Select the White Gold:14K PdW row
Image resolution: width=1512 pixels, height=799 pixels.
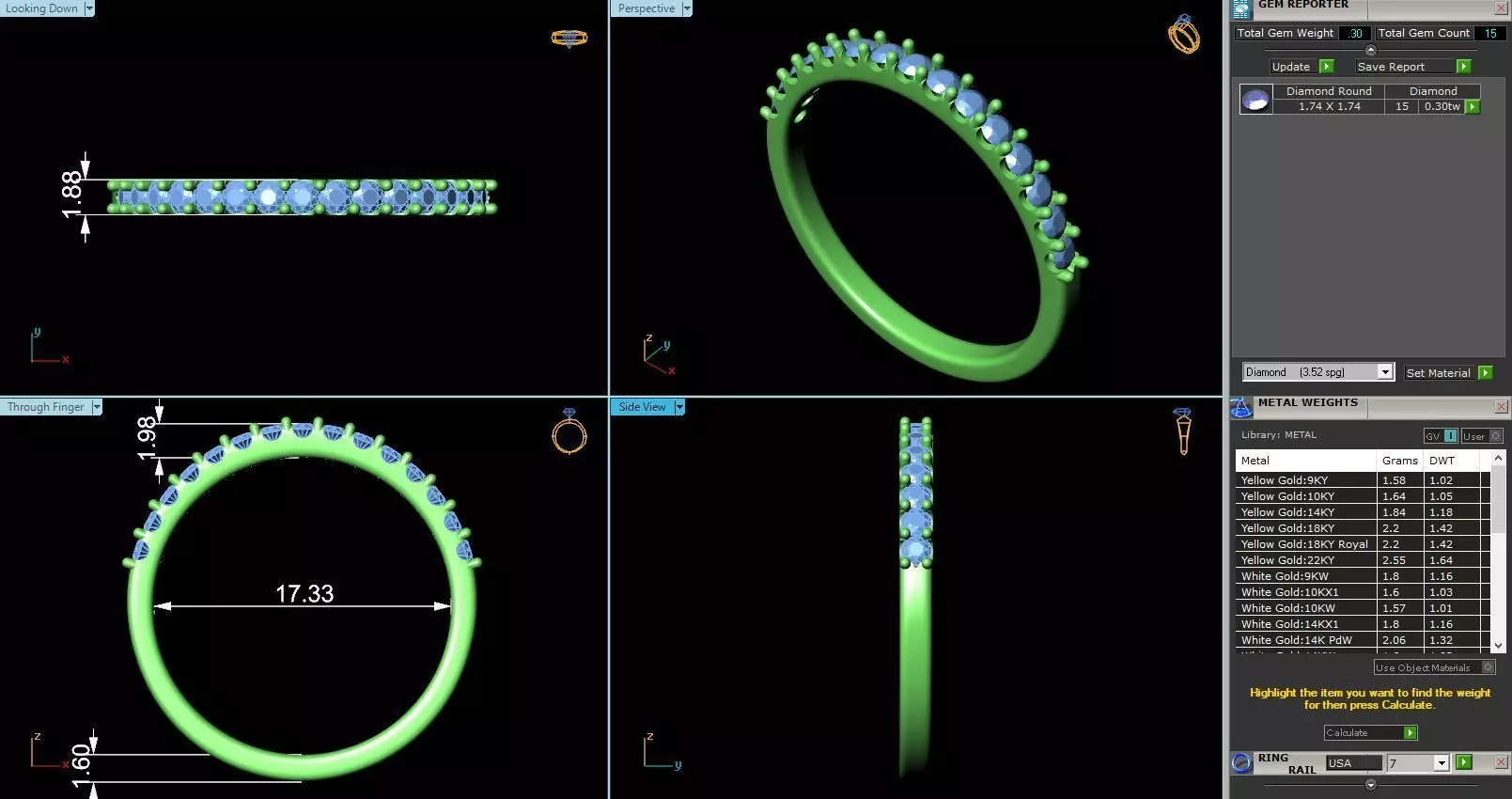[x=1363, y=640]
